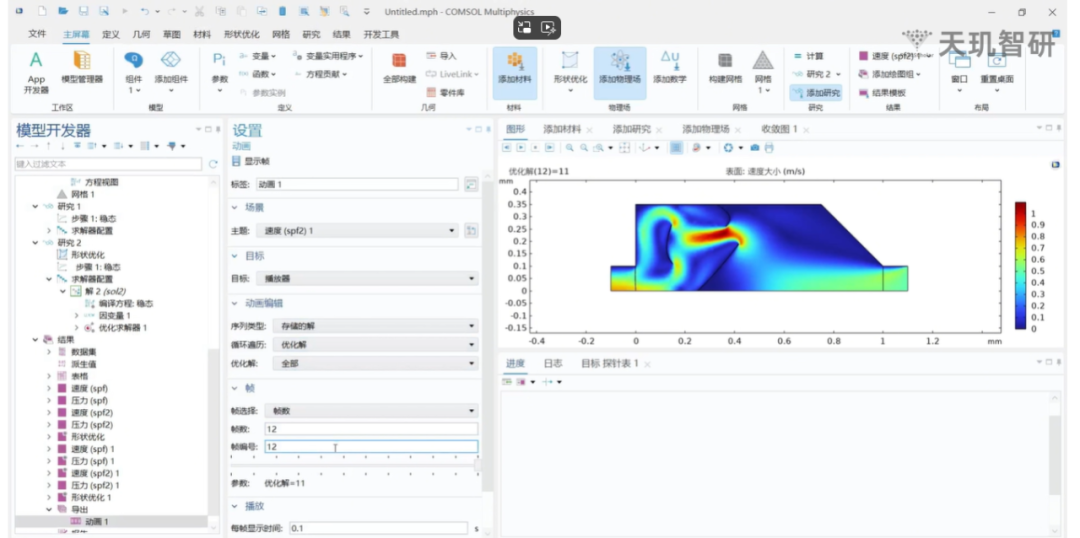Click the 添加数学 ribbon icon
Image resolution: width=1080 pixels, height=538 pixels.
[669, 68]
